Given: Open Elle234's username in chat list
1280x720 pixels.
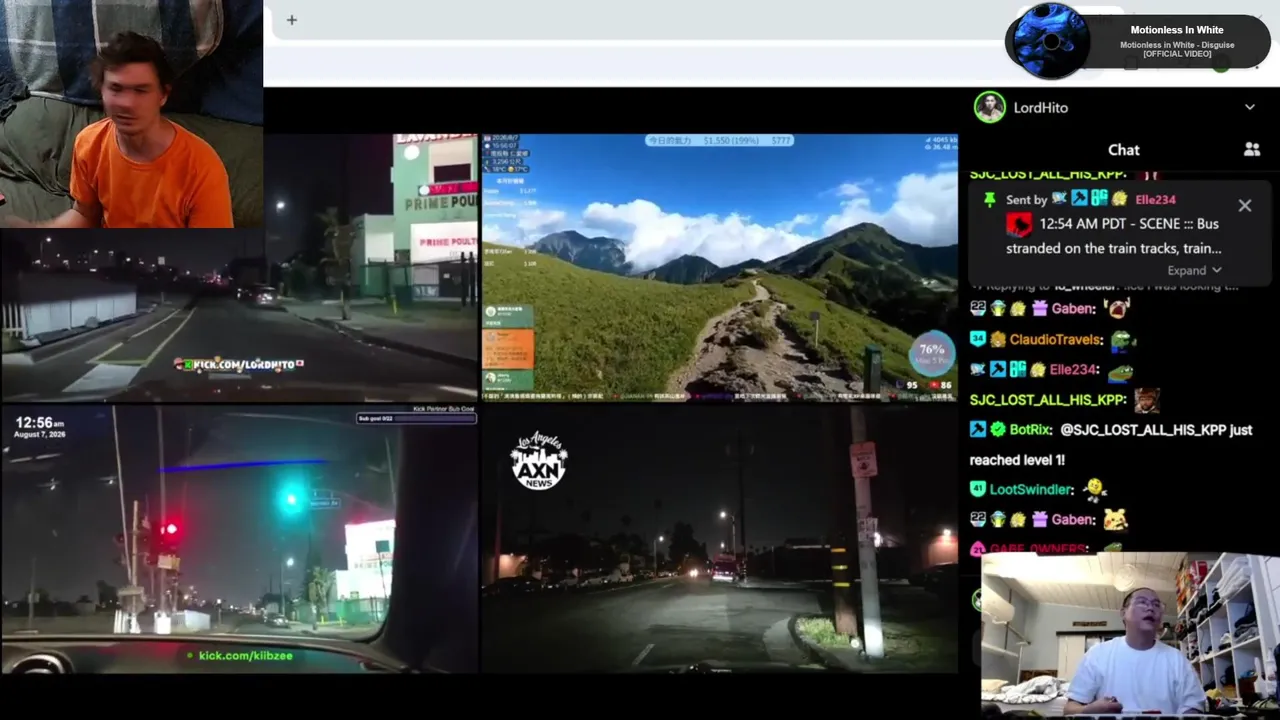Looking at the screenshot, I should coord(1073,369).
